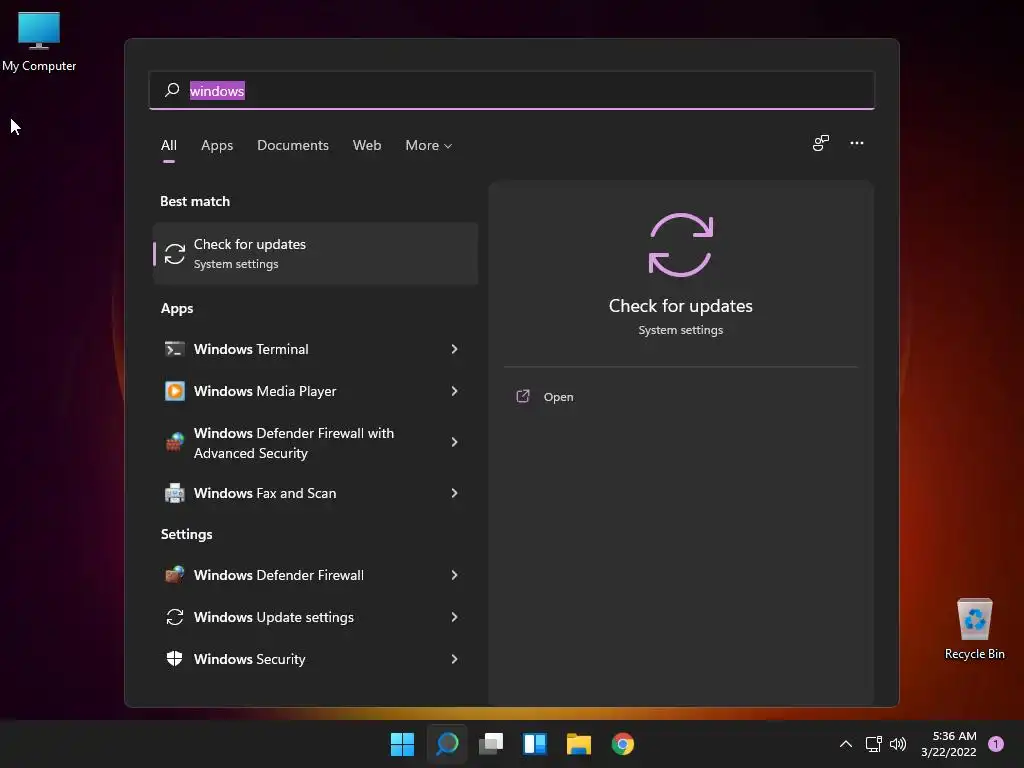Expand the Windows Fax and Scan chevron
The height and width of the screenshot is (768, 1024).
[x=455, y=493]
